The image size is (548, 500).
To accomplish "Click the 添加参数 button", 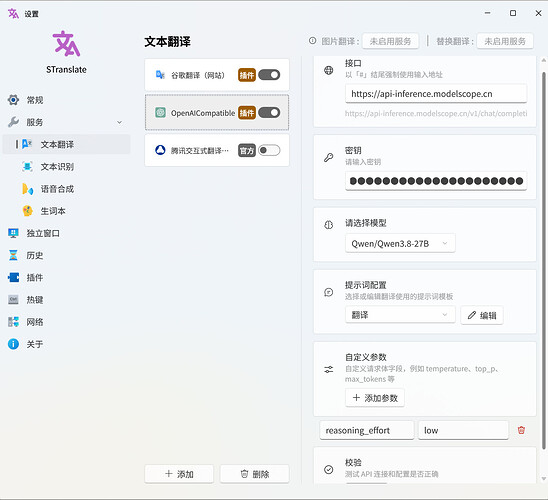I will pyautogui.click(x=375, y=398).
